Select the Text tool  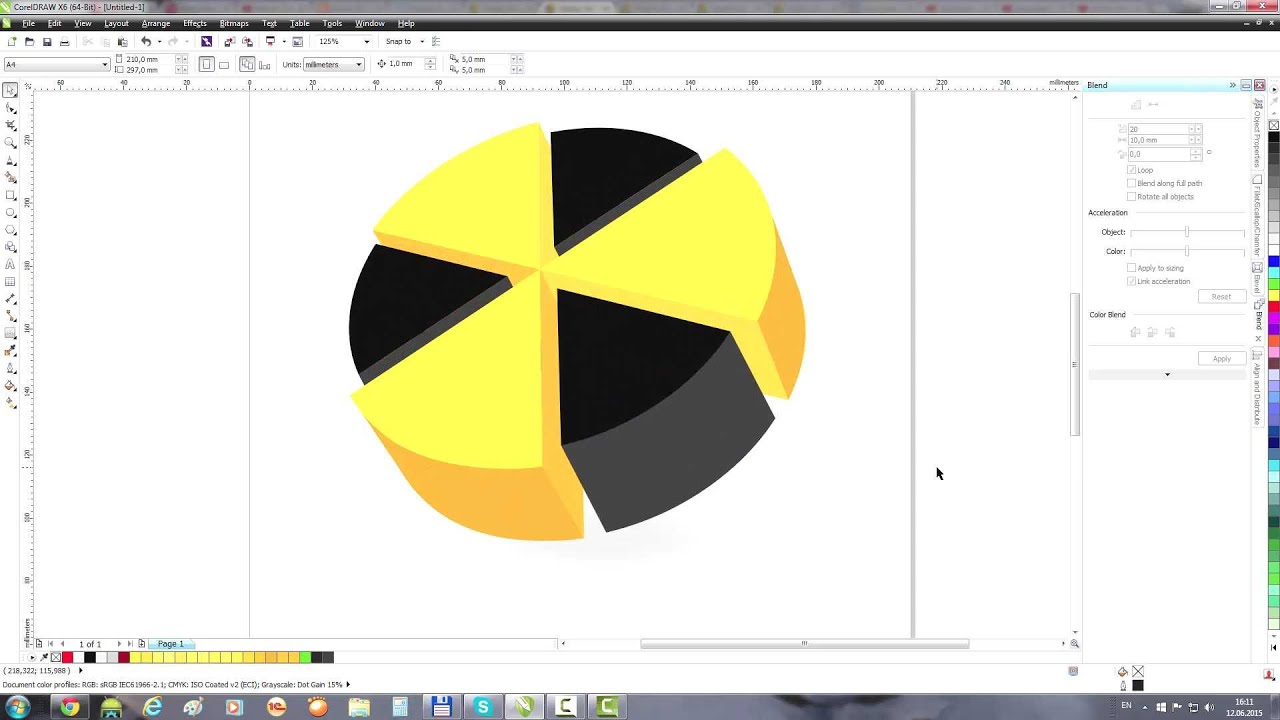(10, 265)
